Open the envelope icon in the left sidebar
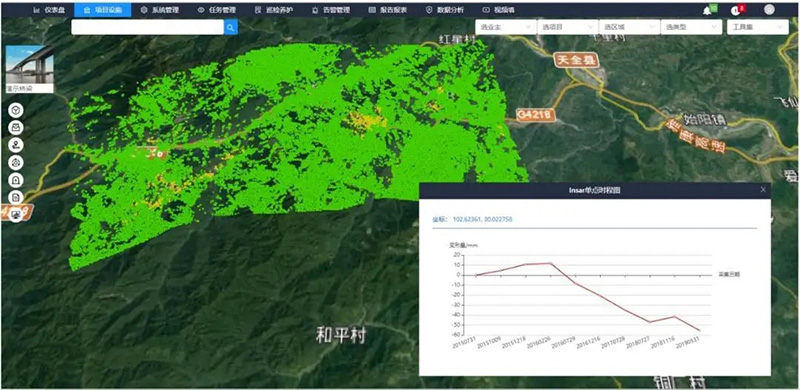 [16, 128]
